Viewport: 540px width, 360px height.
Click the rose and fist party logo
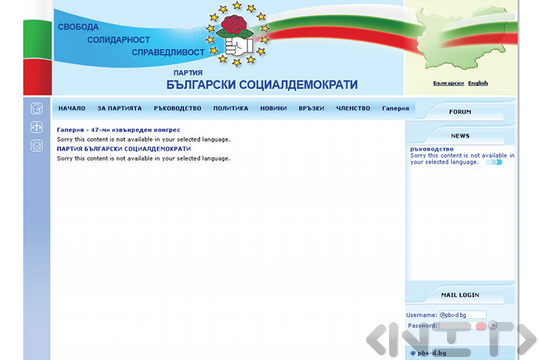(x=237, y=34)
